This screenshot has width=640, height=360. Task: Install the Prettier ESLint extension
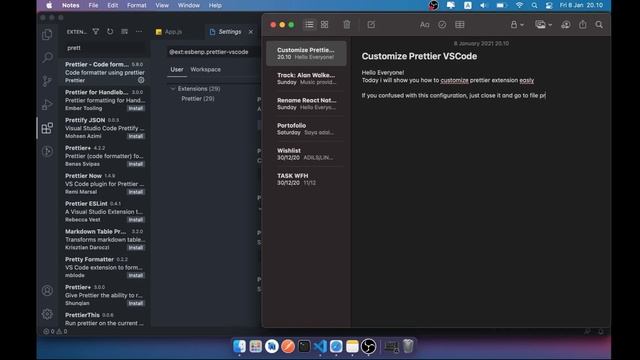(x=136, y=220)
